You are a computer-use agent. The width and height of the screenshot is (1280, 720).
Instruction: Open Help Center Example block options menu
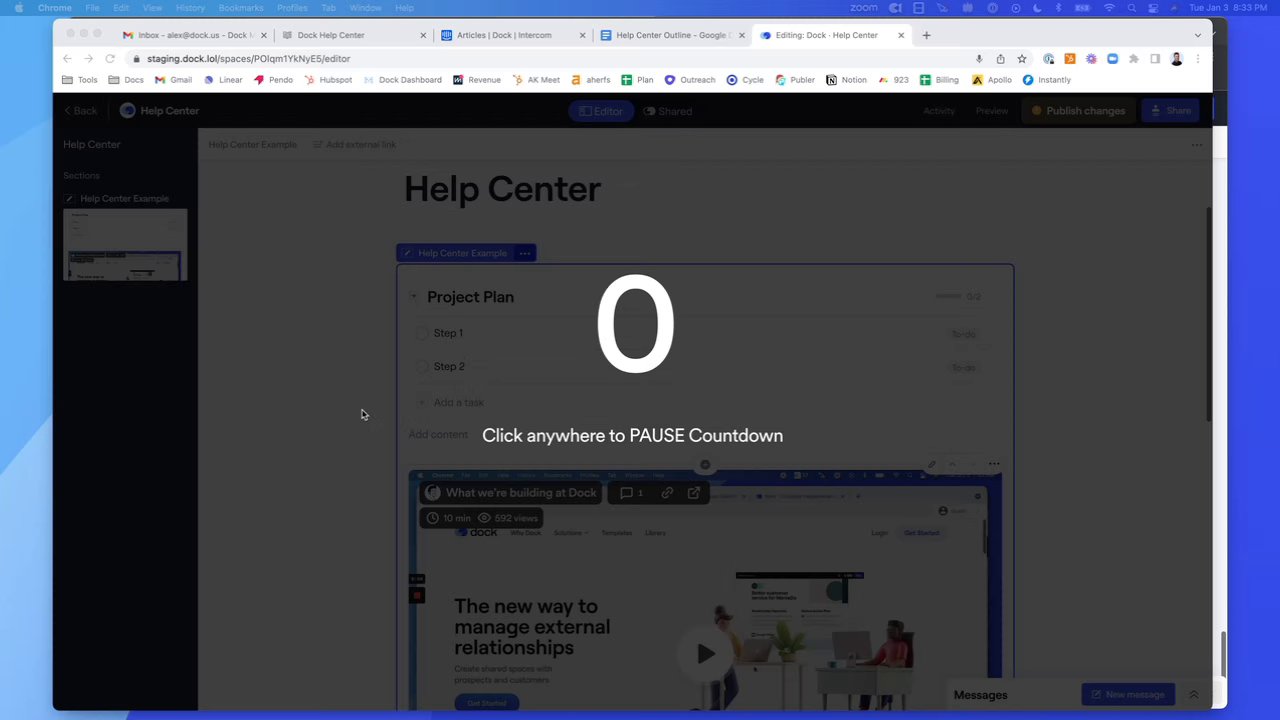pyautogui.click(x=524, y=253)
